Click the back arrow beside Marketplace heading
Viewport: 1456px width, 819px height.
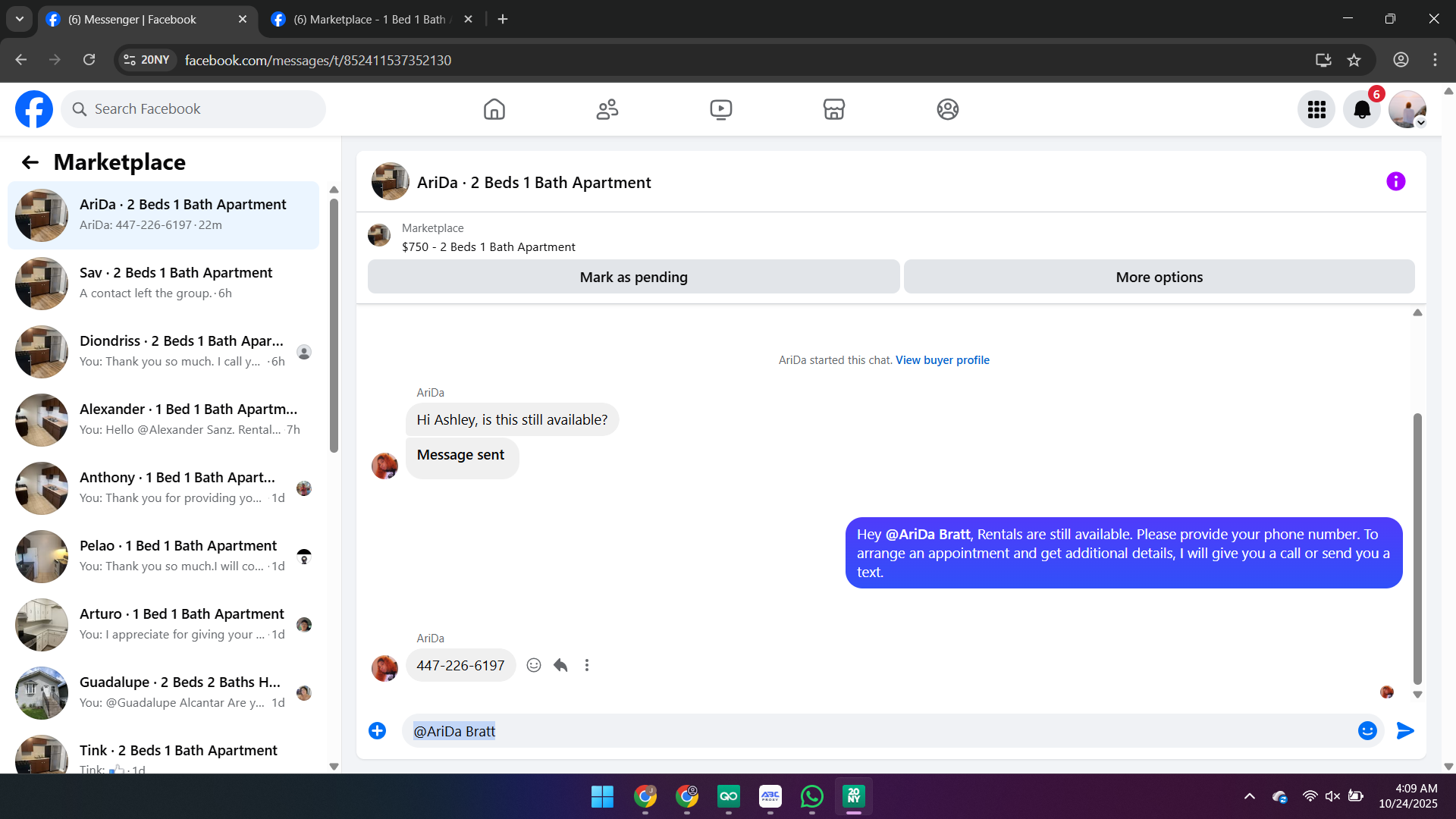click(x=30, y=162)
